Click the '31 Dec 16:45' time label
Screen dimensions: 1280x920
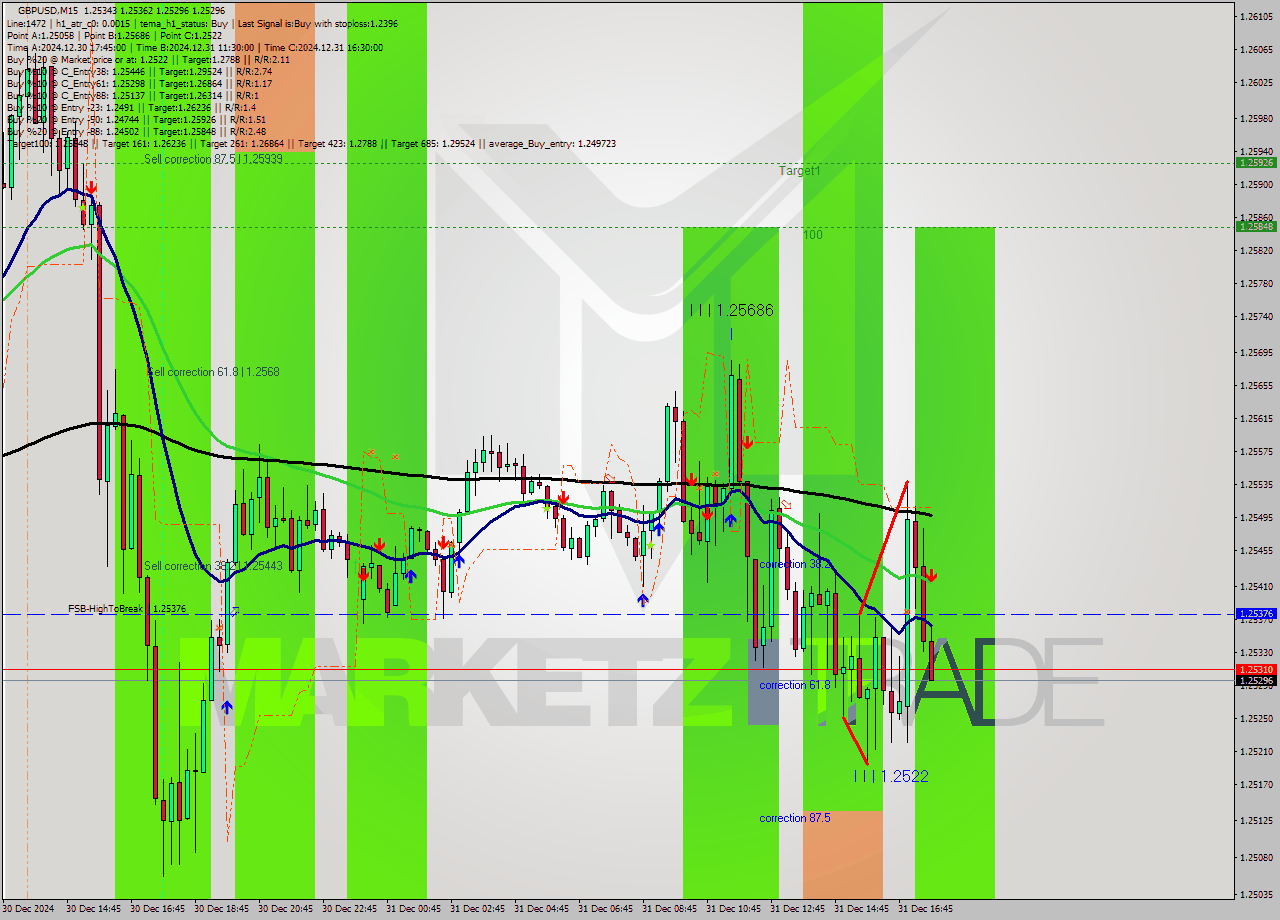925,909
